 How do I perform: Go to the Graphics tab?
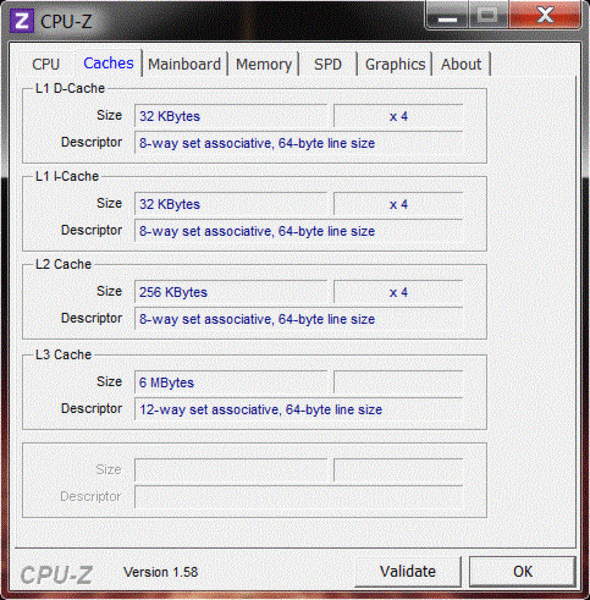click(395, 64)
